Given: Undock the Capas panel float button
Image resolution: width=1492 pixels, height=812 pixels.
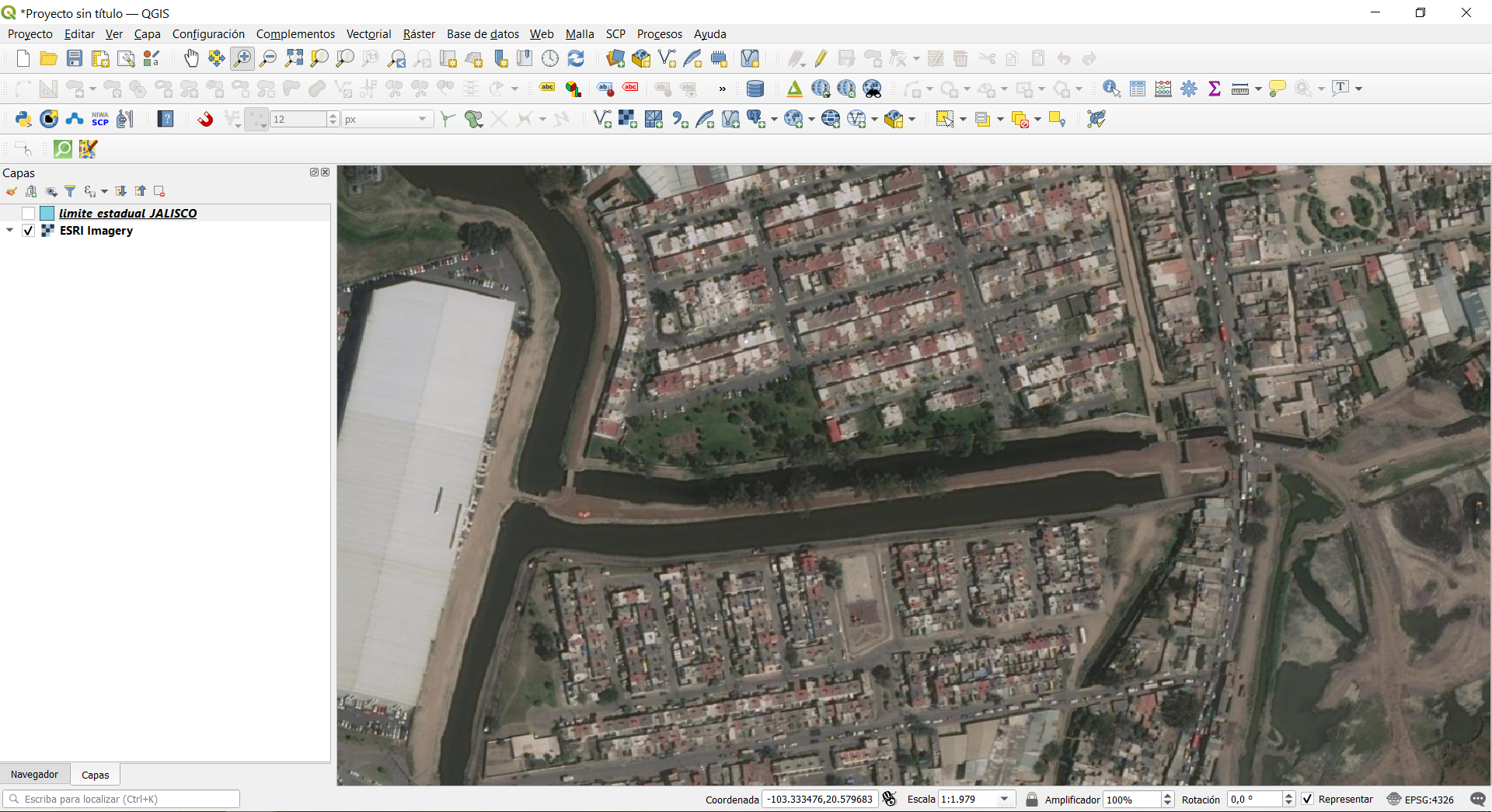Looking at the screenshot, I should coord(315,173).
